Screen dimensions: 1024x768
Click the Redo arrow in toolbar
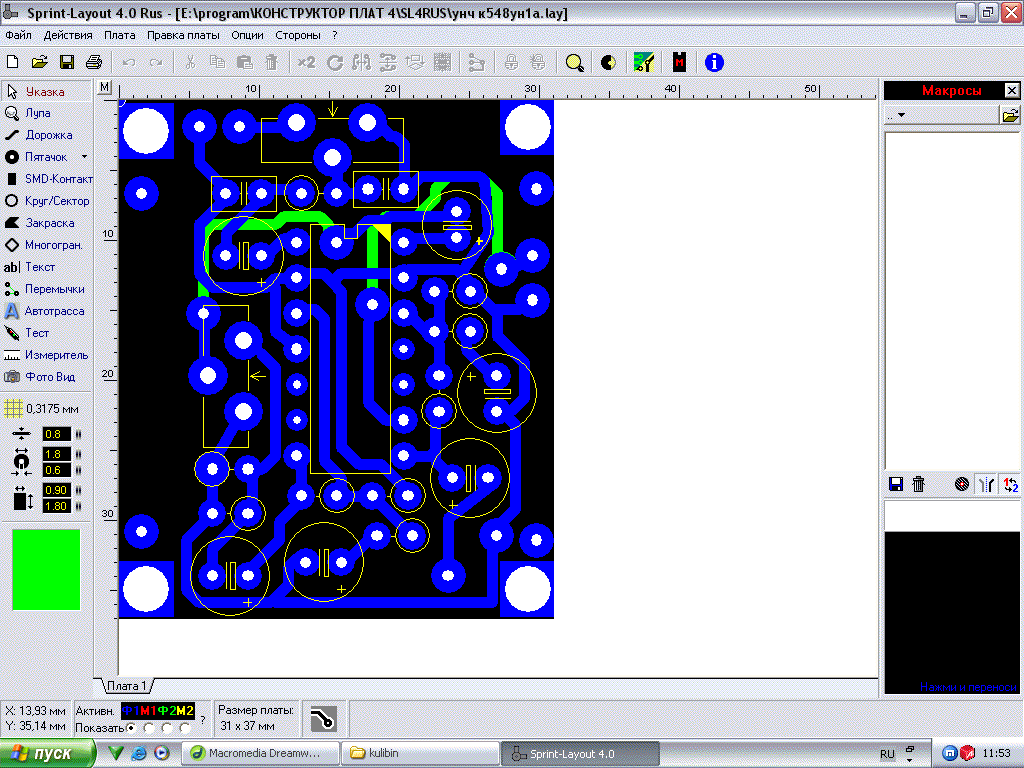[x=156, y=63]
